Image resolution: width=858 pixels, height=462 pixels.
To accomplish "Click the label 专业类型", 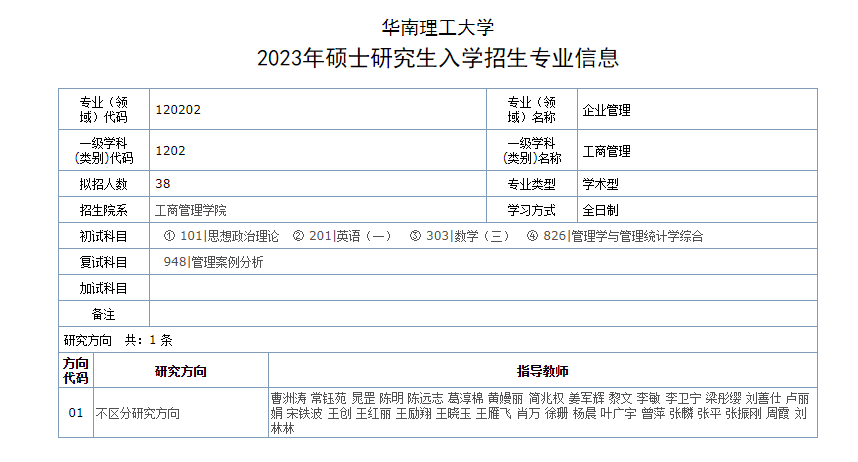I will point(531,184).
